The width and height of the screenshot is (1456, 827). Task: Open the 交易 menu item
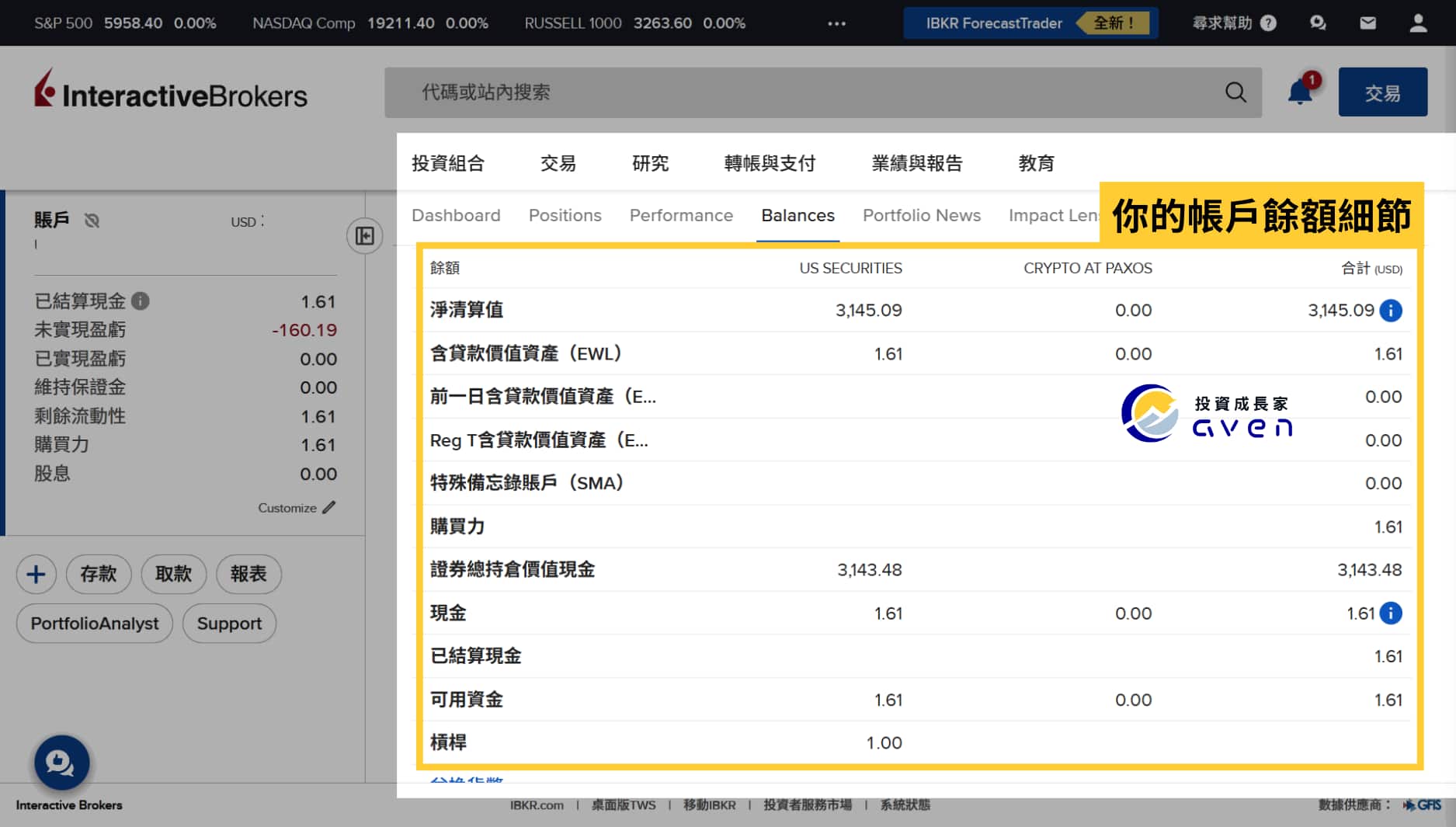tap(558, 163)
